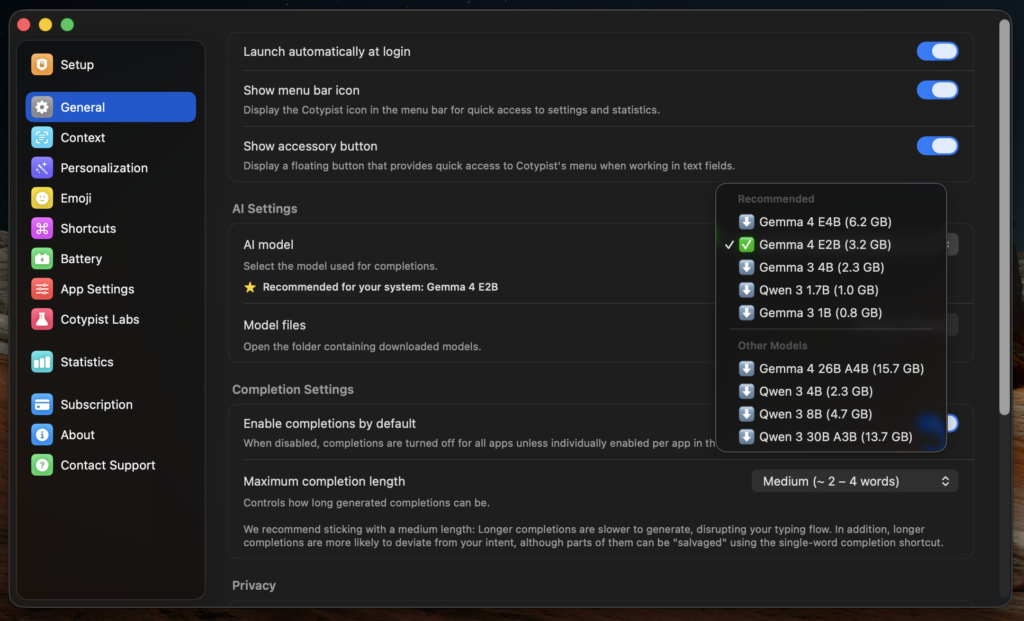Choose Qwen 3 8B (4.7 GB) model

pyautogui.click(x=831, y=414)
